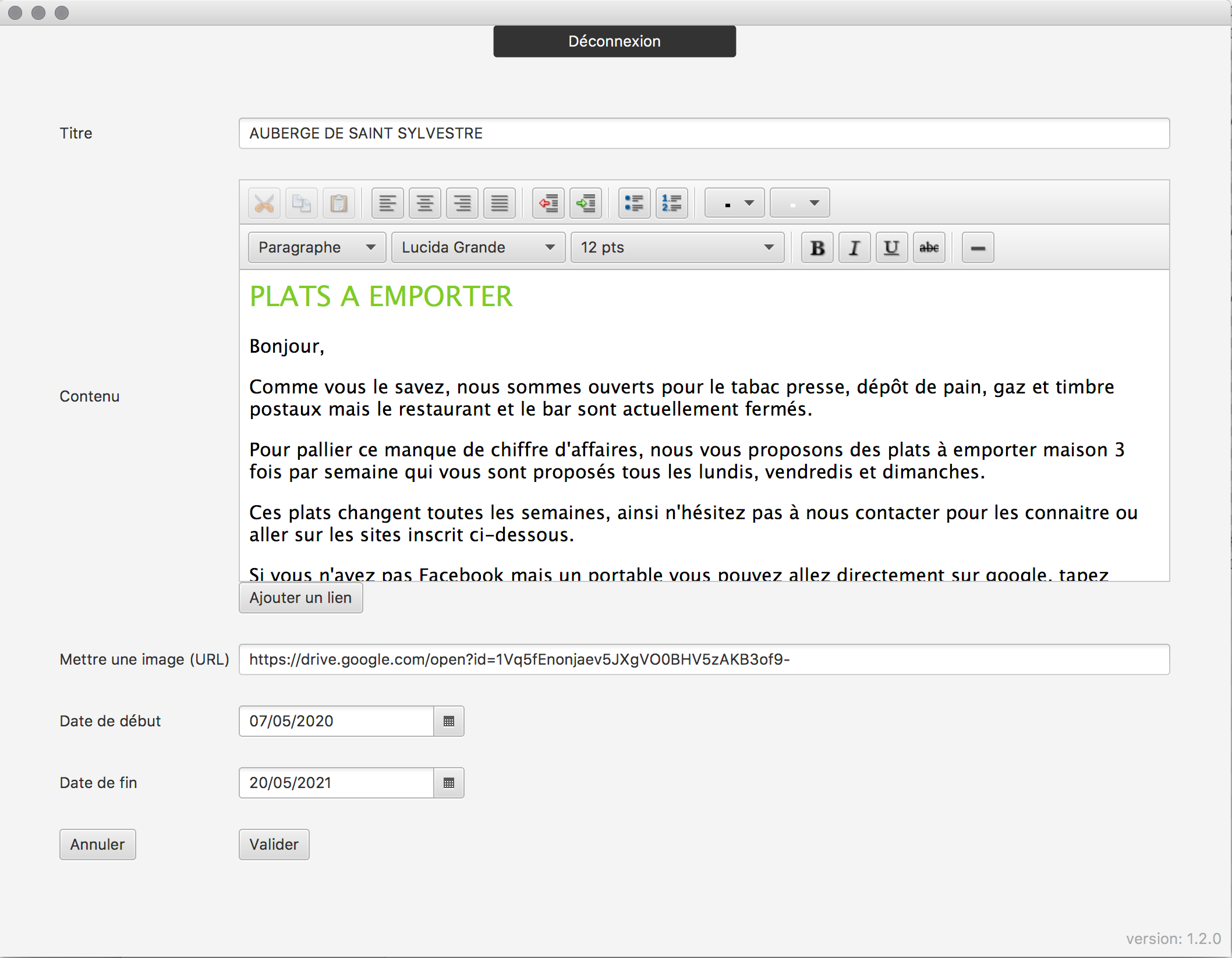Open the Paragraphe format dropdown
Screen dimensions: 1232x958
point(317,248)
